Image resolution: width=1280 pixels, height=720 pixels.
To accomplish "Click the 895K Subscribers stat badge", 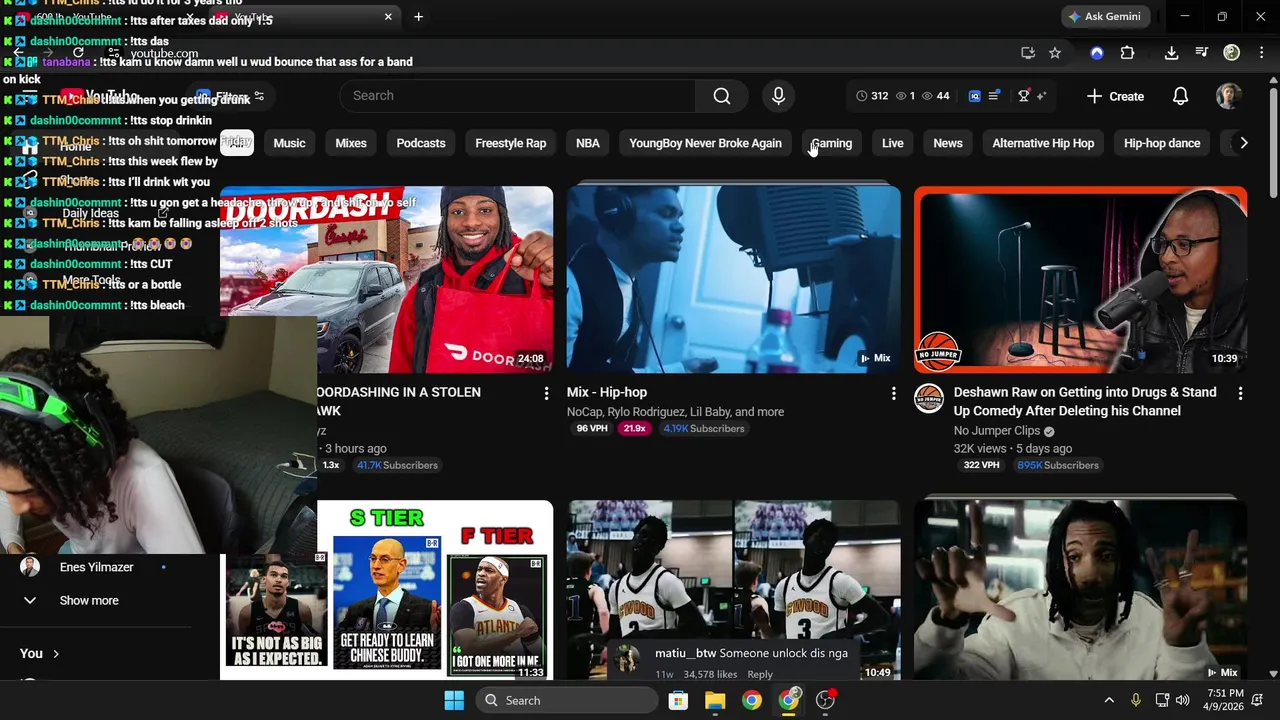I will tap(1057, 465).
